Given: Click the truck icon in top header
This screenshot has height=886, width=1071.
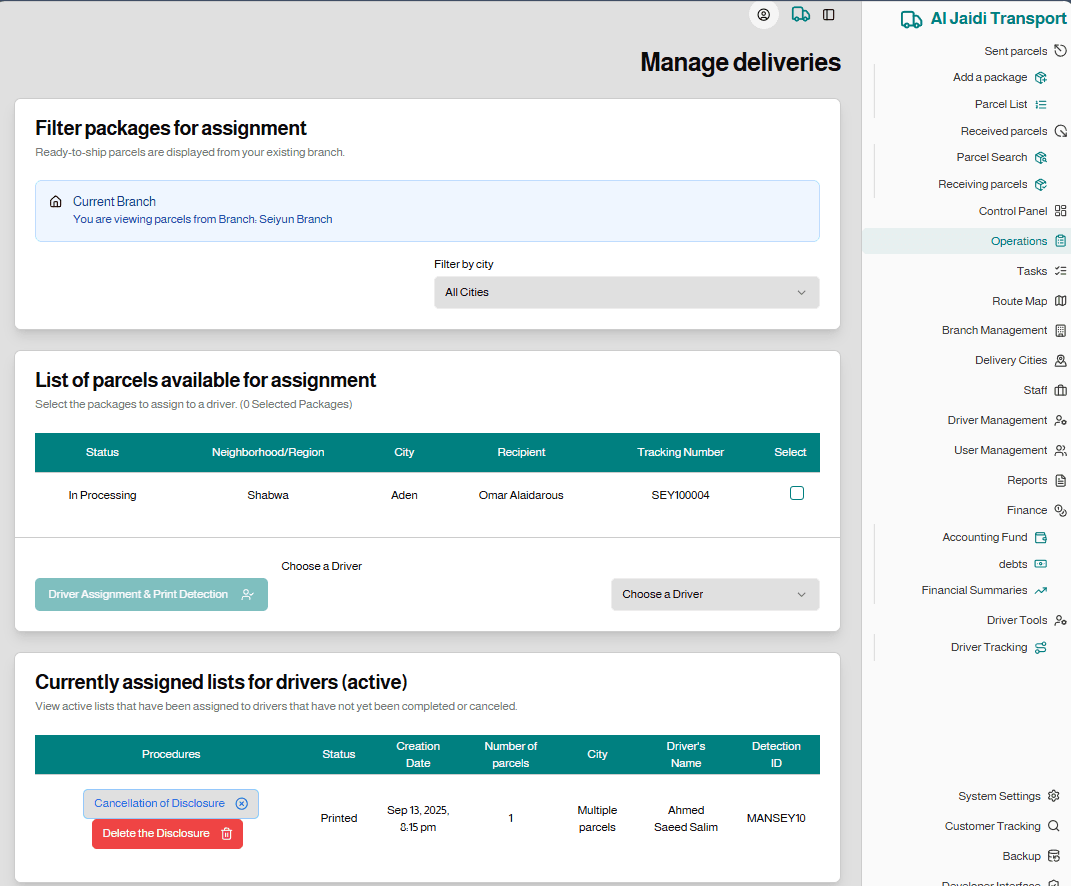Looking at the screenshot, I should pyautogui.click(x=800, y=15).
